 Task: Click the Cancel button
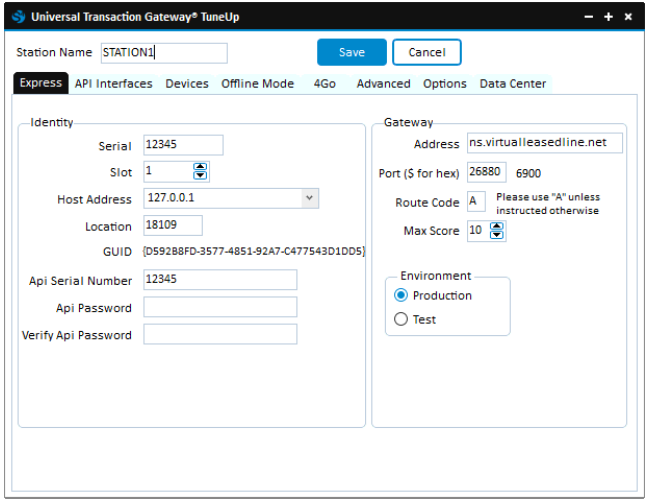coord(426,52)
